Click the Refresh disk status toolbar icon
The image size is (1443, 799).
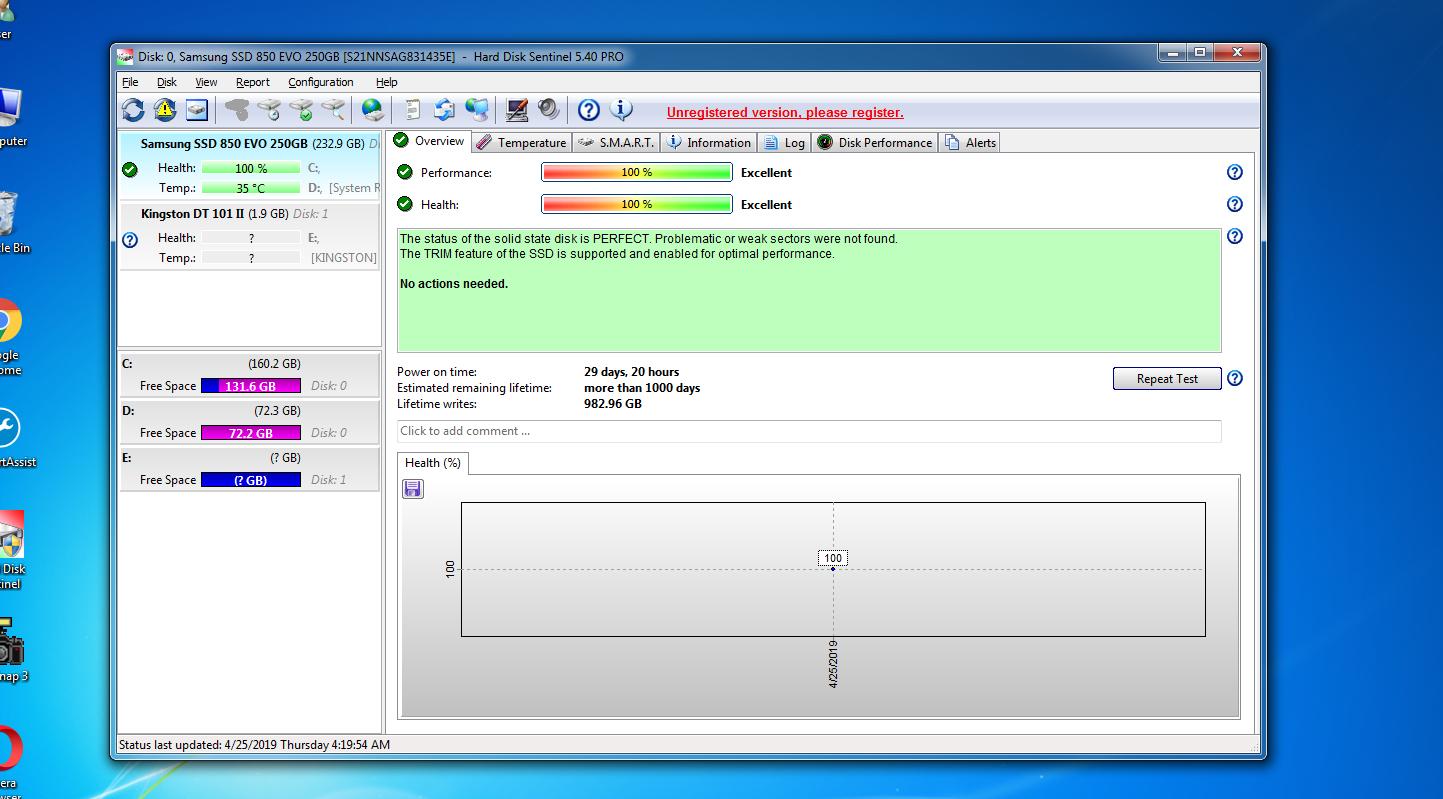pyautogui.click(x=133, y=110)
